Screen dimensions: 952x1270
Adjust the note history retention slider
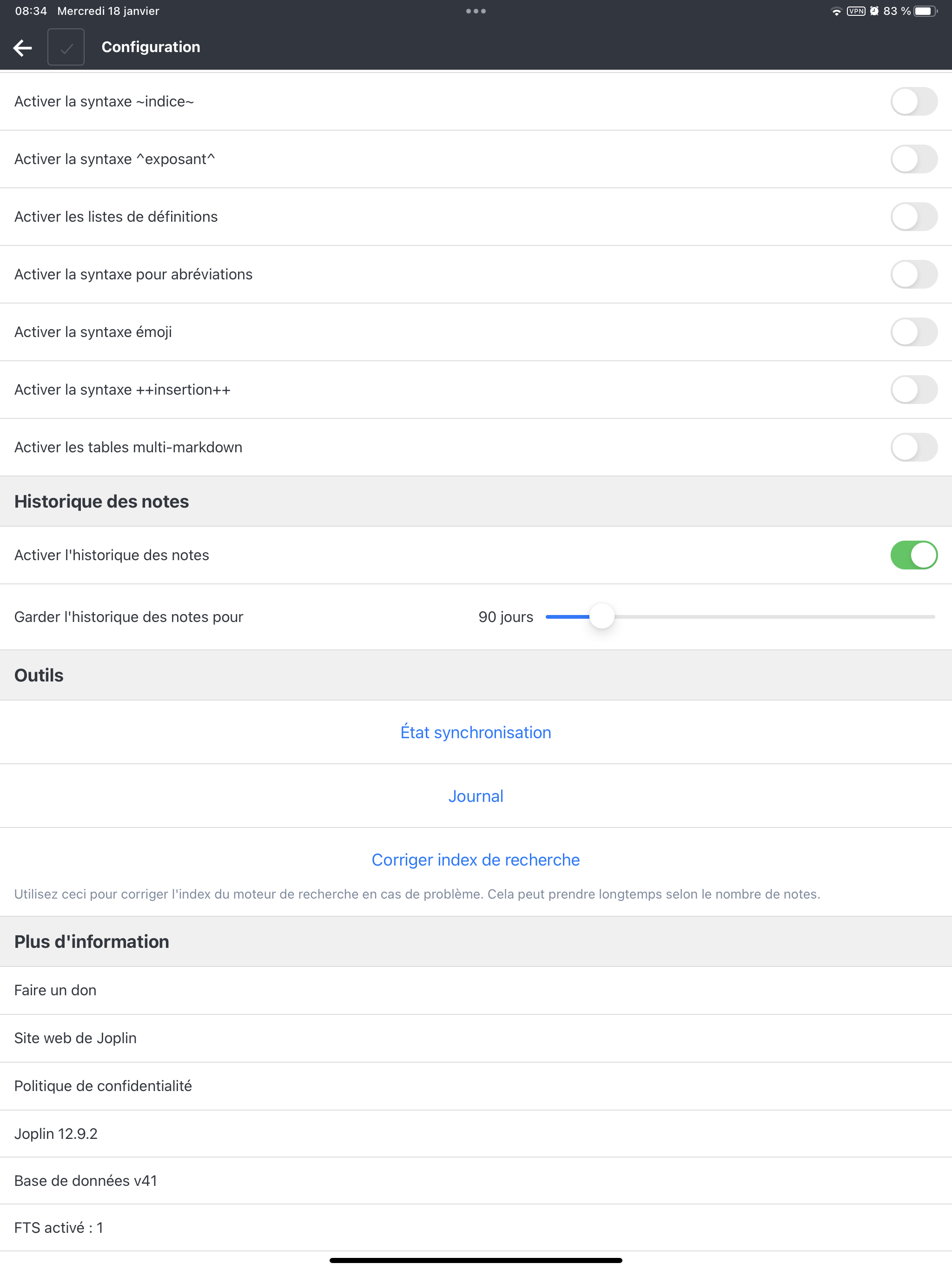pos(602,615)
